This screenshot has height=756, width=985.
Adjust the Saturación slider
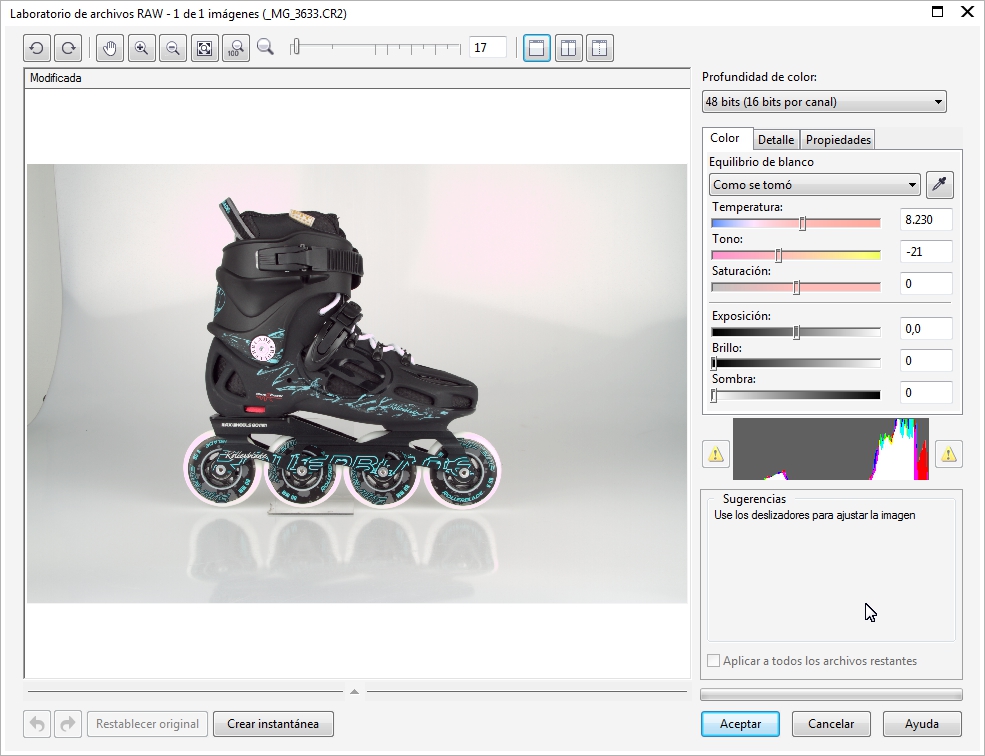pos(796,287)
